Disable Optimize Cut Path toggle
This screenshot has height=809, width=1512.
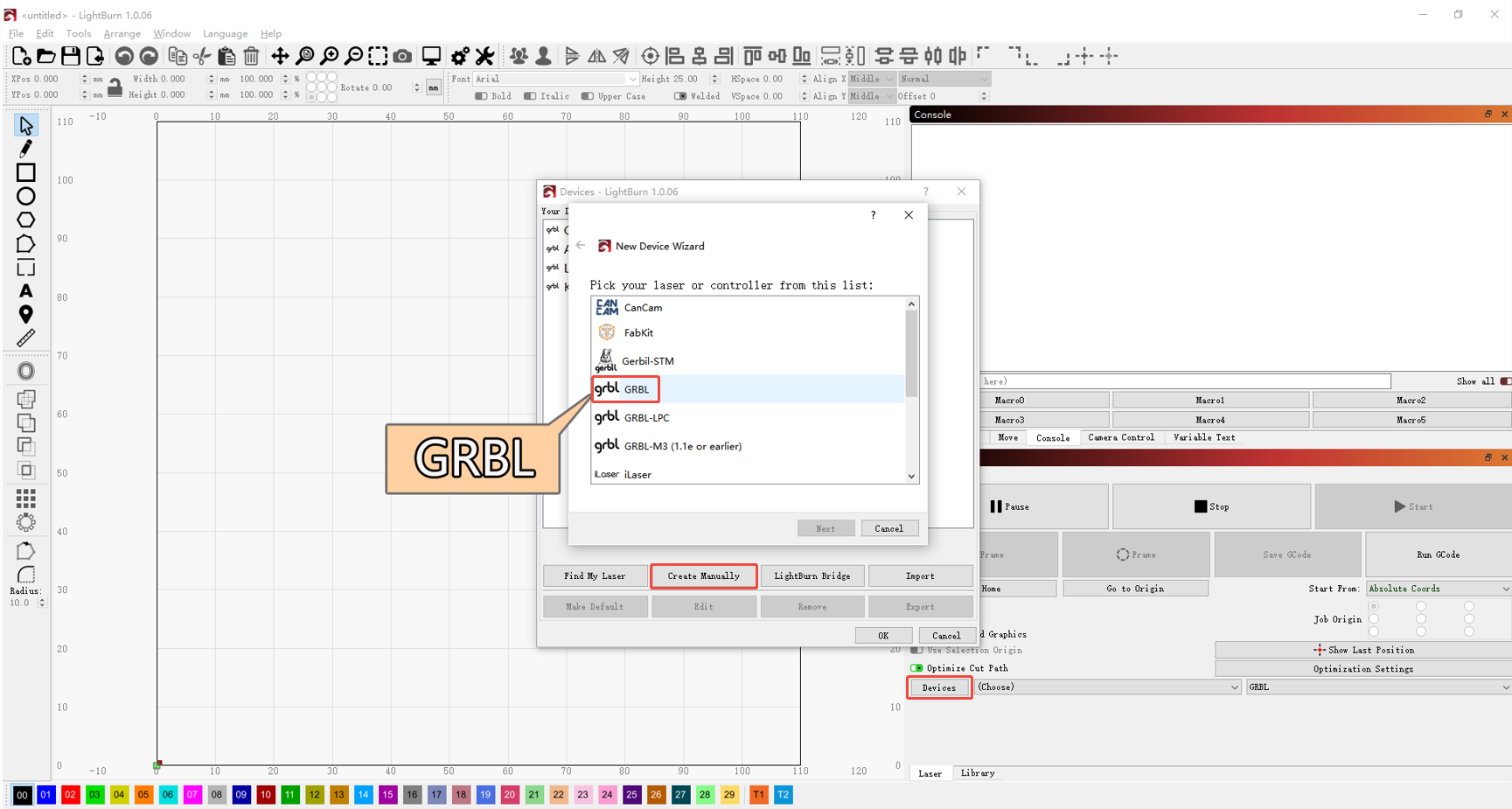click(916, 668)
